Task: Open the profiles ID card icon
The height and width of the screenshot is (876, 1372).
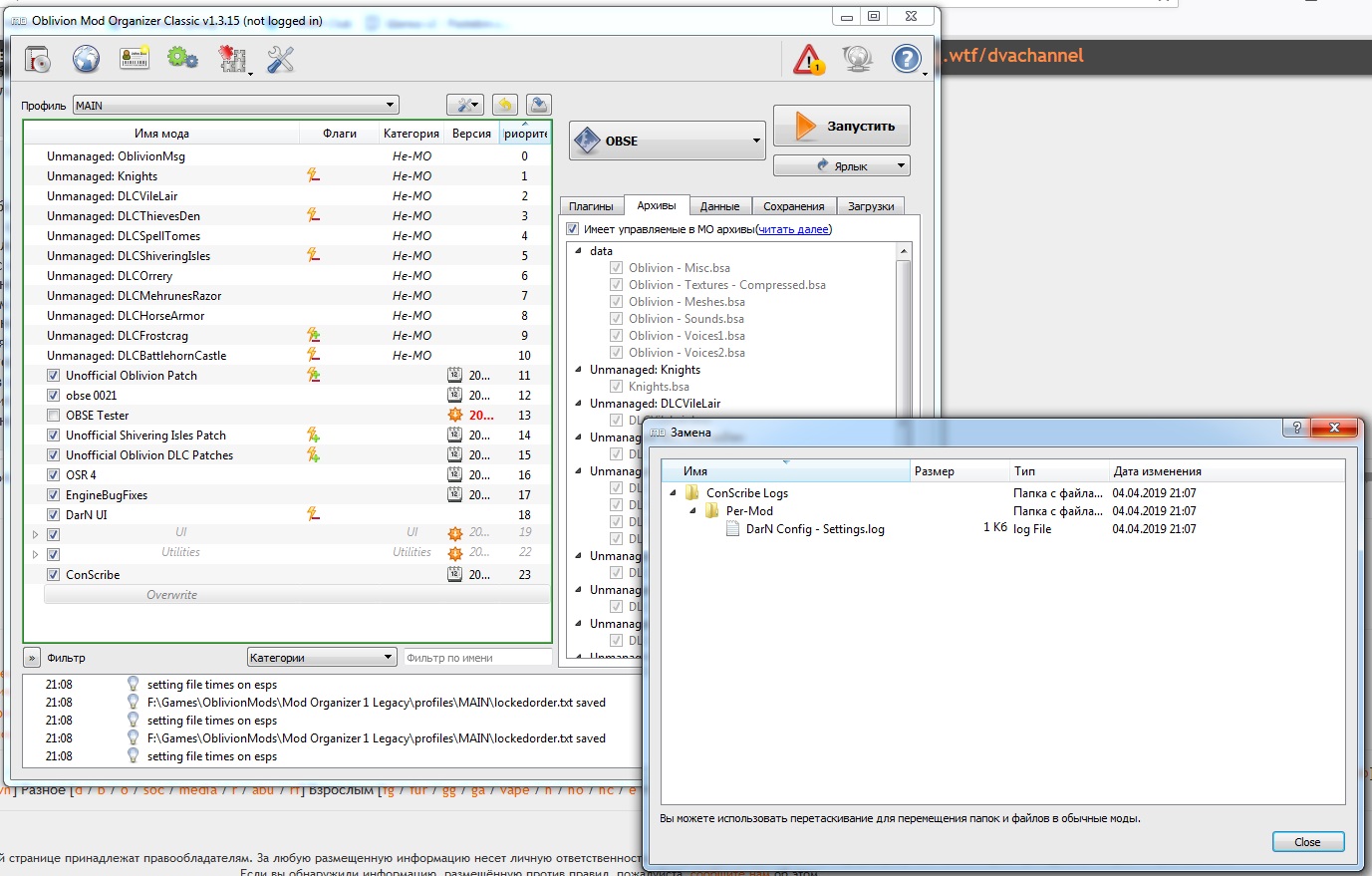Action: click(135, 60)
